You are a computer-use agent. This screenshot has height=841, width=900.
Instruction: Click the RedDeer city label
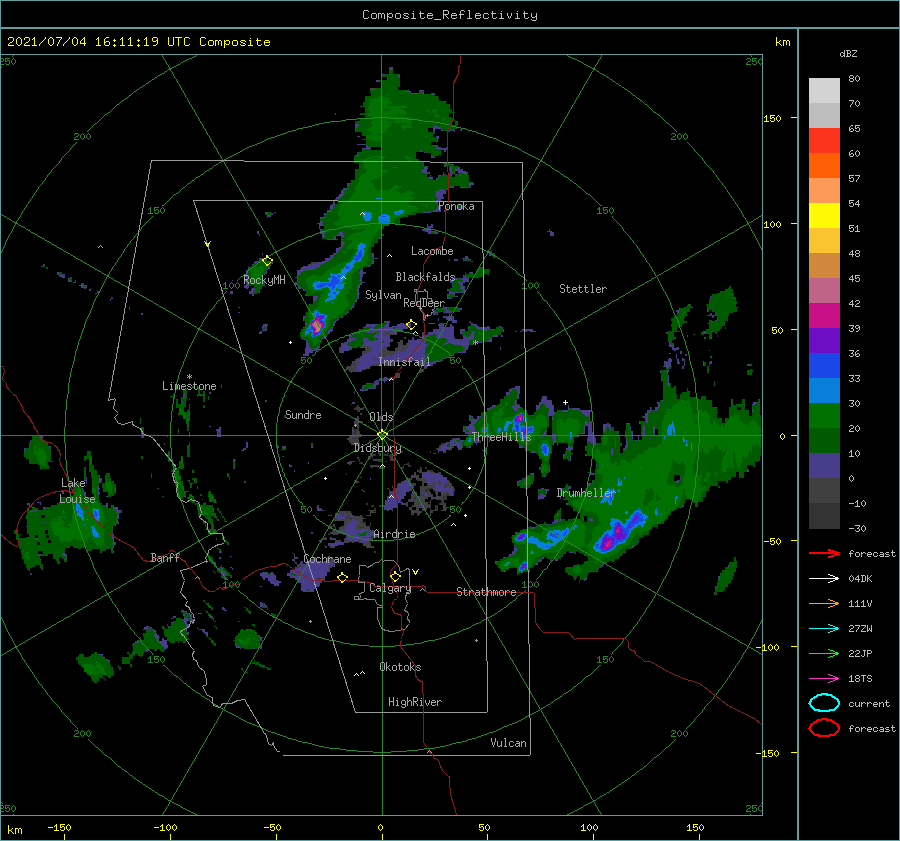pyautogui.click(x=424, y=303)
